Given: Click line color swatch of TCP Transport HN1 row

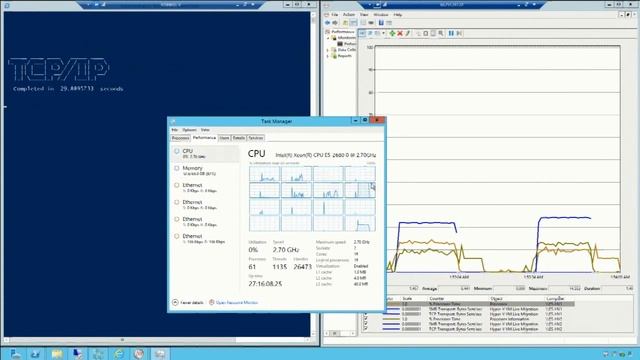Looking at the screenshot, I should (391, 314).
